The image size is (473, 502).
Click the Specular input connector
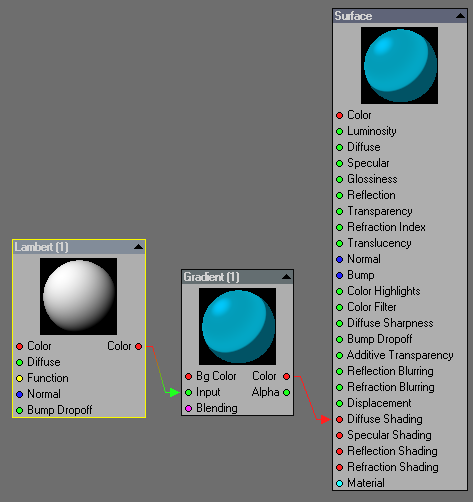[x=339, y=163]
